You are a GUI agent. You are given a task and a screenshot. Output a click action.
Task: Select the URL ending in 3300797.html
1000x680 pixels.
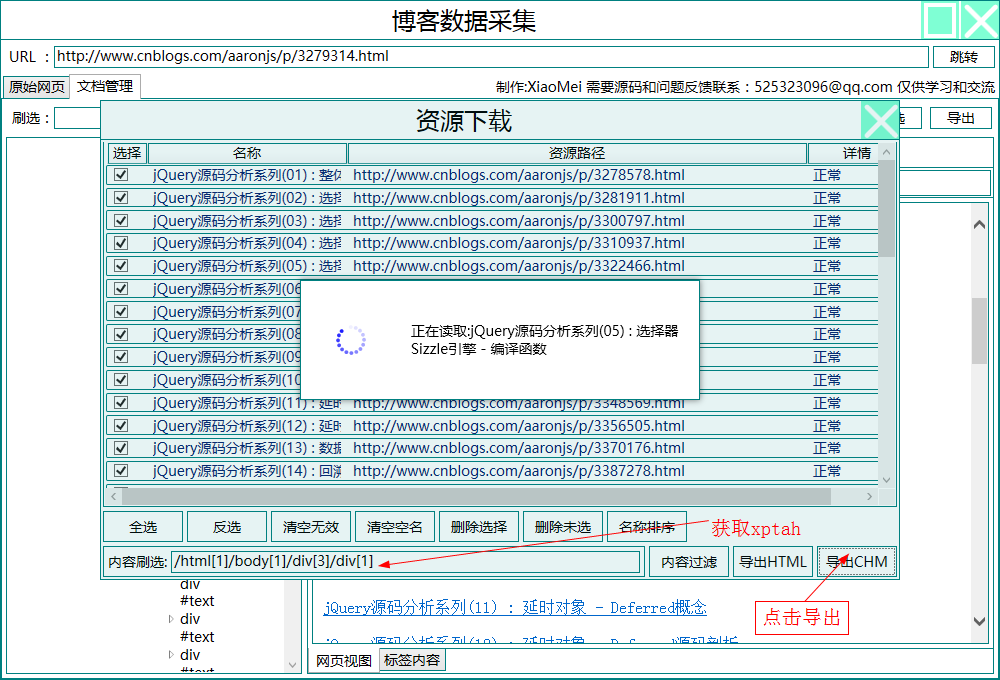pos(518,221)
